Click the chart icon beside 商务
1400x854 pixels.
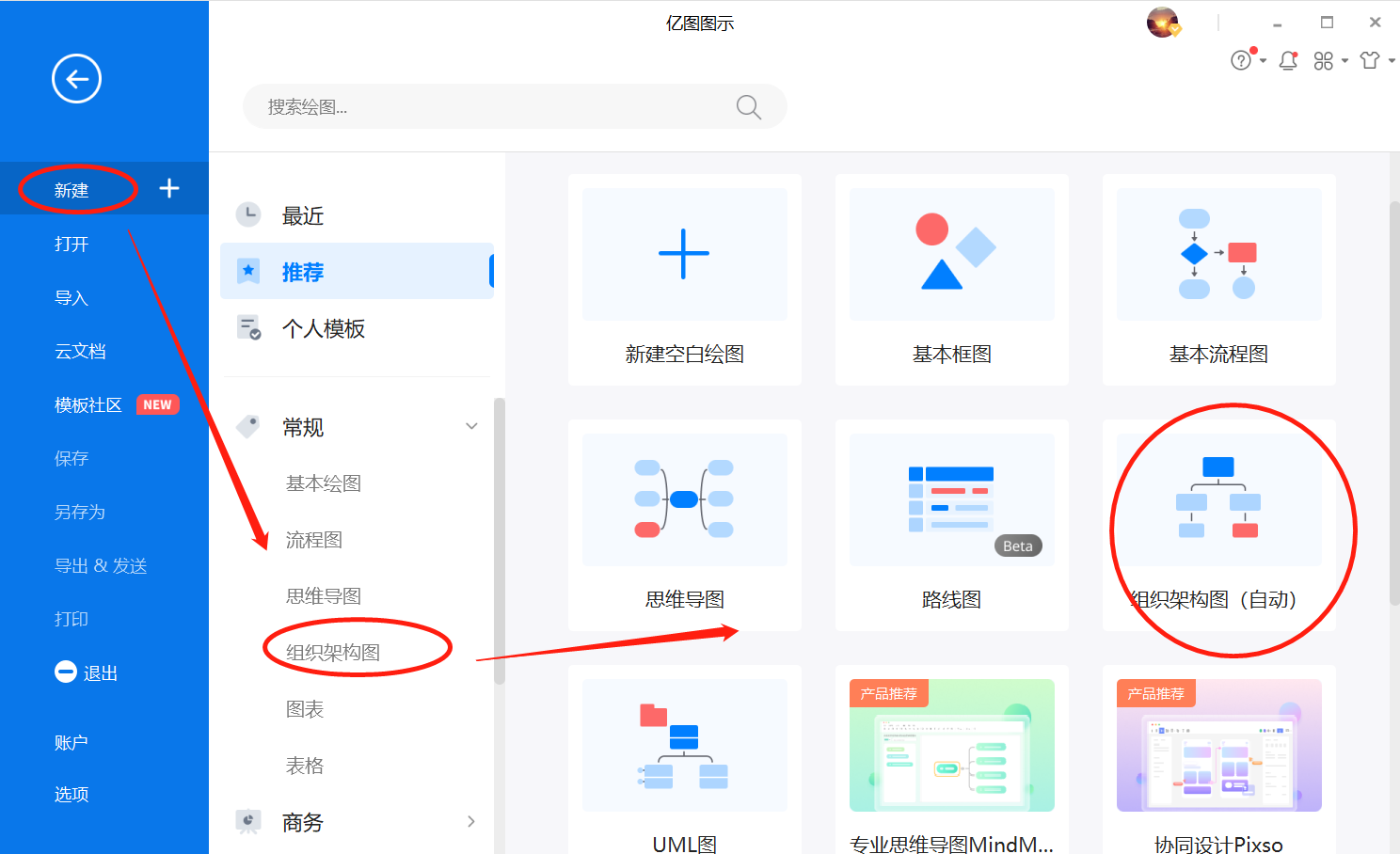(x=247, y=822)
